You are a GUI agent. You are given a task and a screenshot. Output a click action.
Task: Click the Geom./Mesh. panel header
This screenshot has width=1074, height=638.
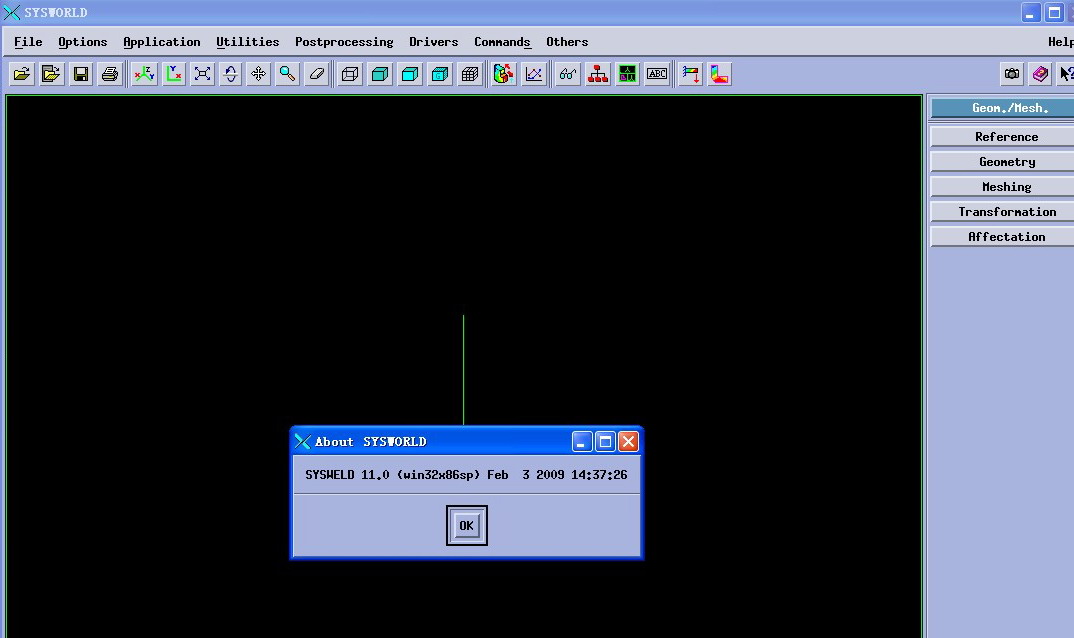[1002, 108]
